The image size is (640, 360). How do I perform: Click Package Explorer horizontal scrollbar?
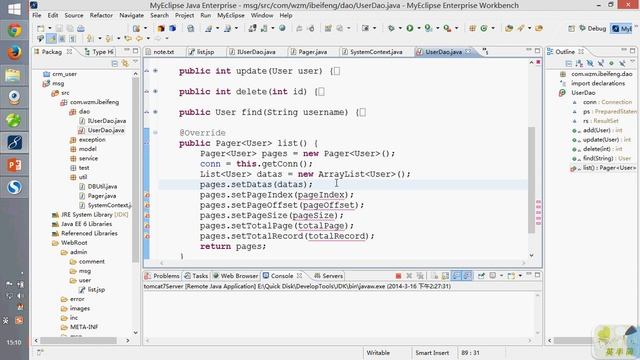pos(78,340)
